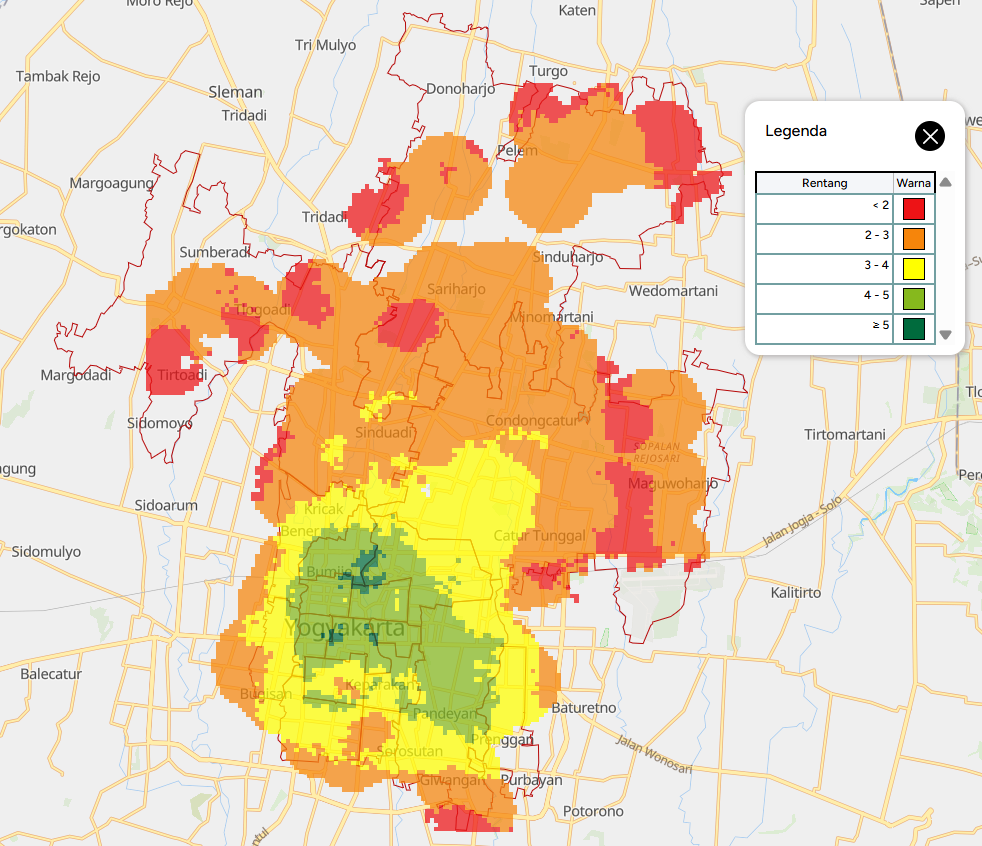982x846 pixels.
Task: Select the red swatch for range < 2
Action: (x=914, y=209)
